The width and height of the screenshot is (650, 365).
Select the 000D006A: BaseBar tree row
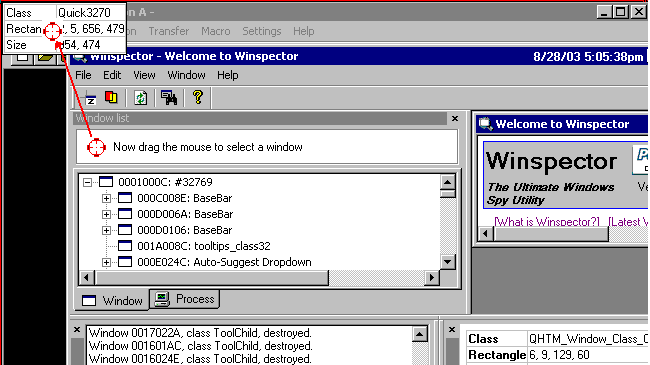point(185,214)
